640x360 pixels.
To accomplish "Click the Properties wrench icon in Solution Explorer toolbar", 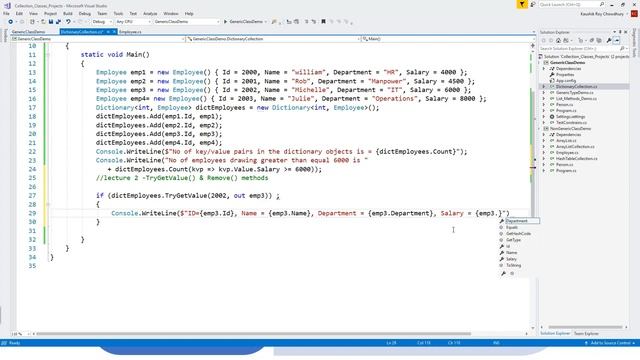I will [609, 40].
